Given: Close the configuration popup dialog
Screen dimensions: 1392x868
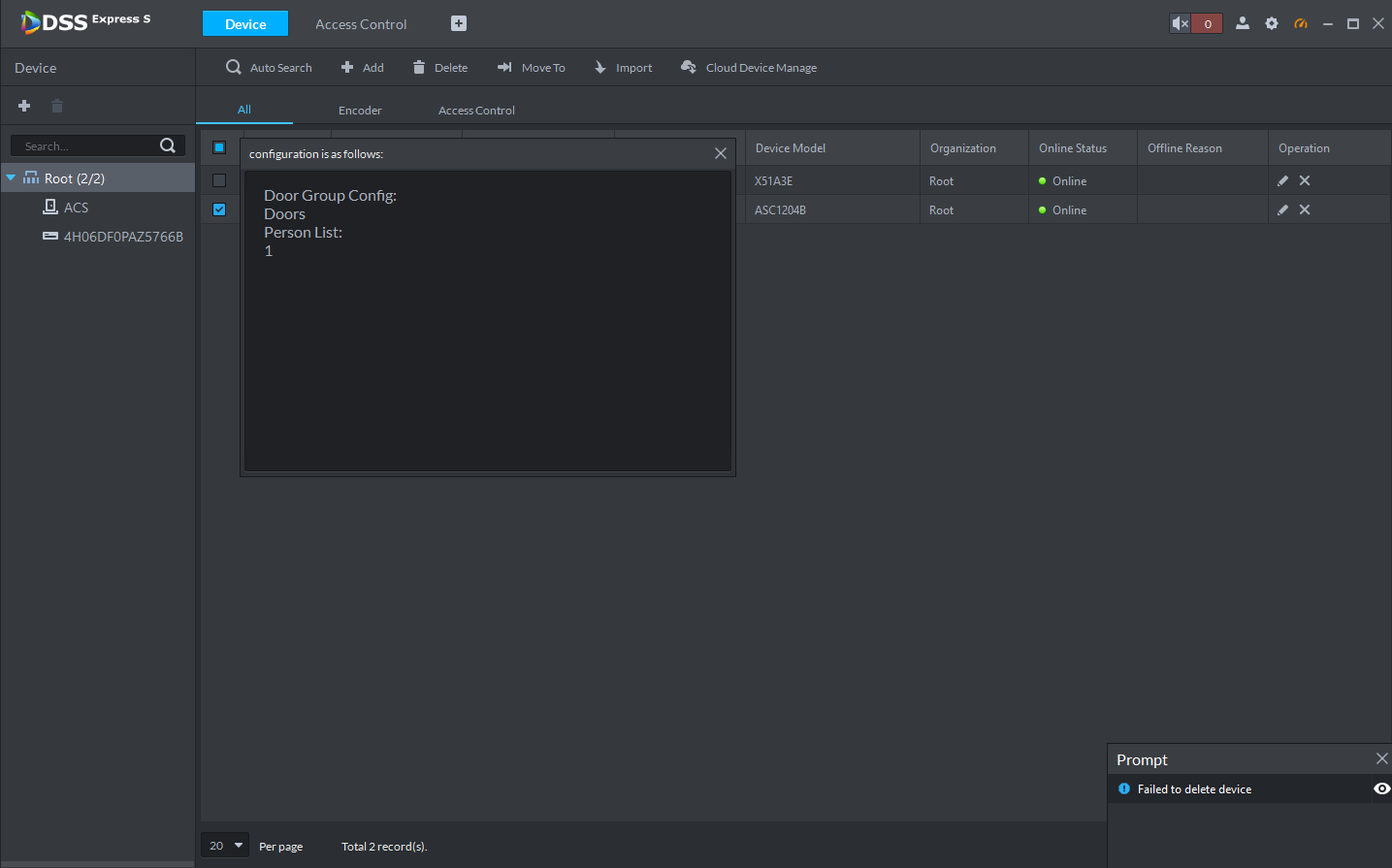Looking at the screenshot, I should [x=721, y=153].
